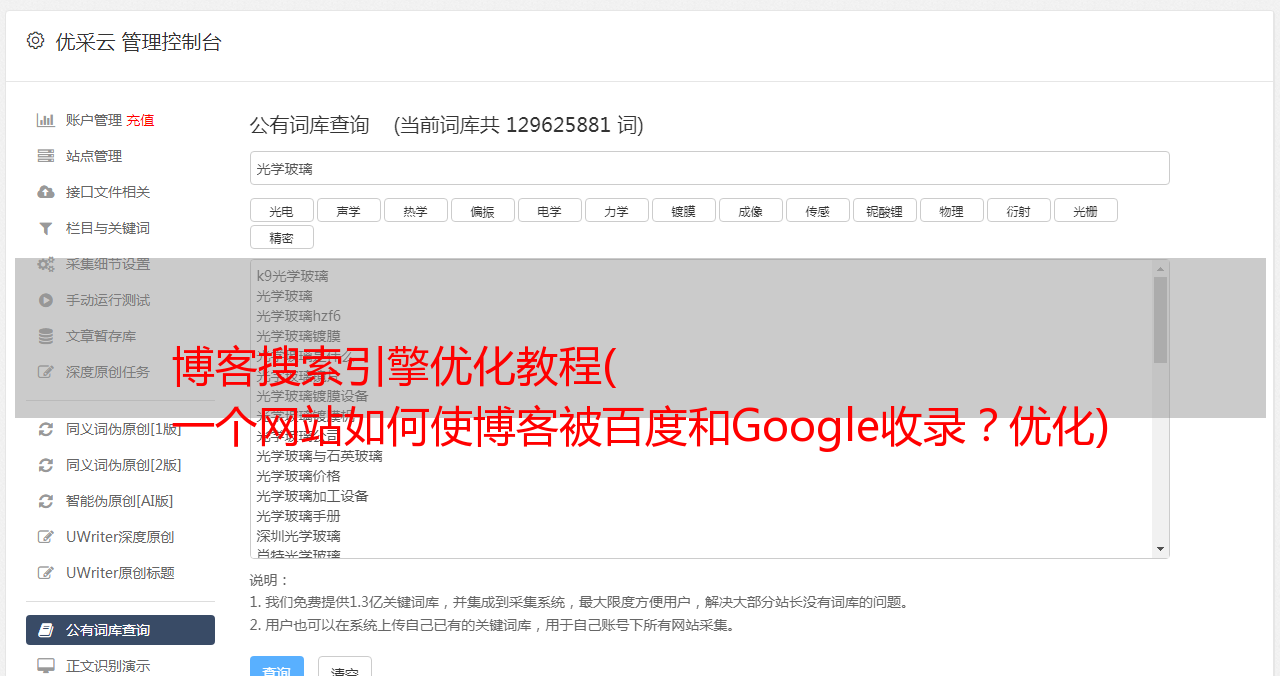Open the 充值 recharge link
Viewport: 1280px width, 676px height.
click(x=140, y=120)
